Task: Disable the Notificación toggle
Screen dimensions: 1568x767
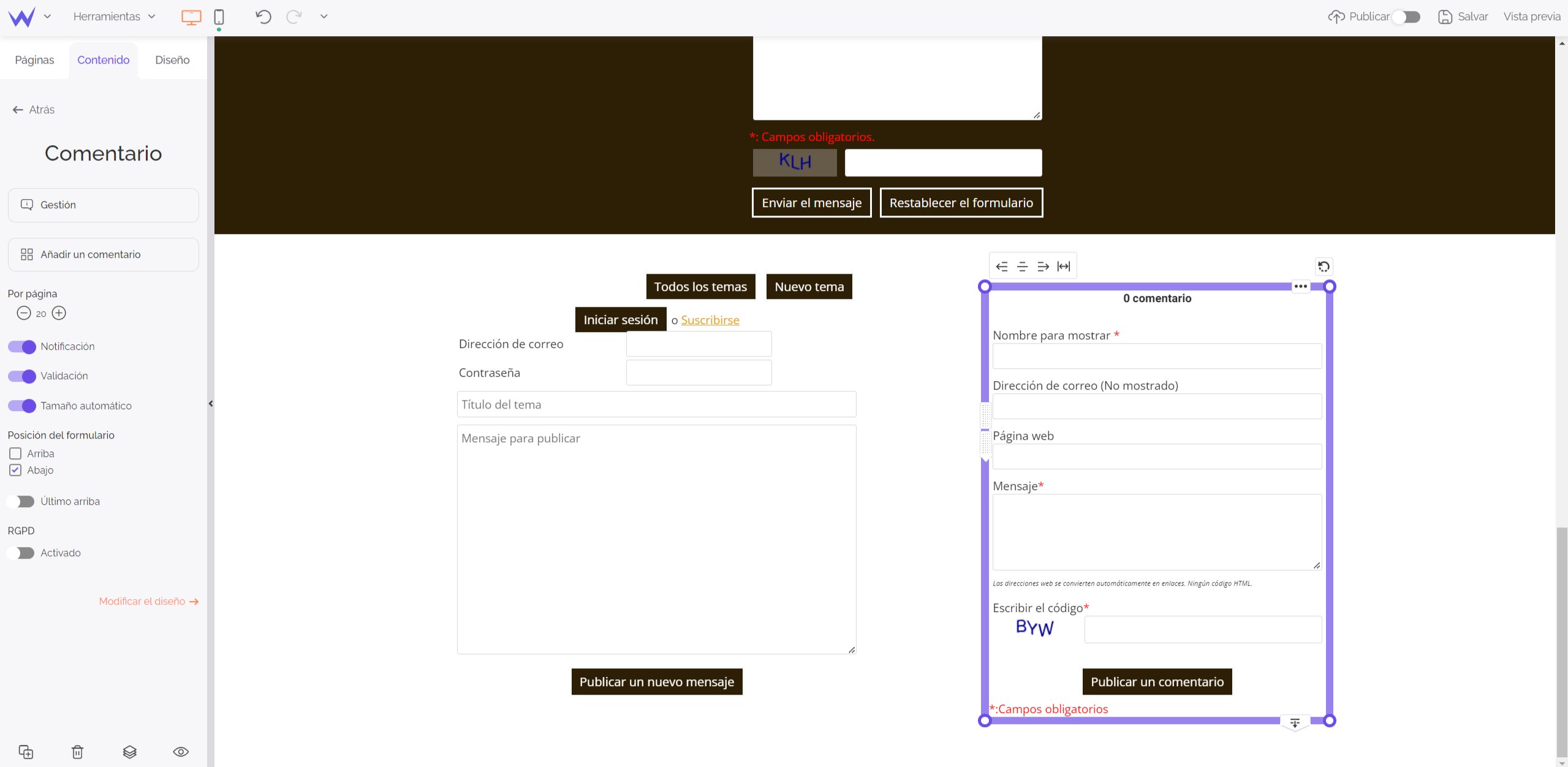Action: pos(22,347)
